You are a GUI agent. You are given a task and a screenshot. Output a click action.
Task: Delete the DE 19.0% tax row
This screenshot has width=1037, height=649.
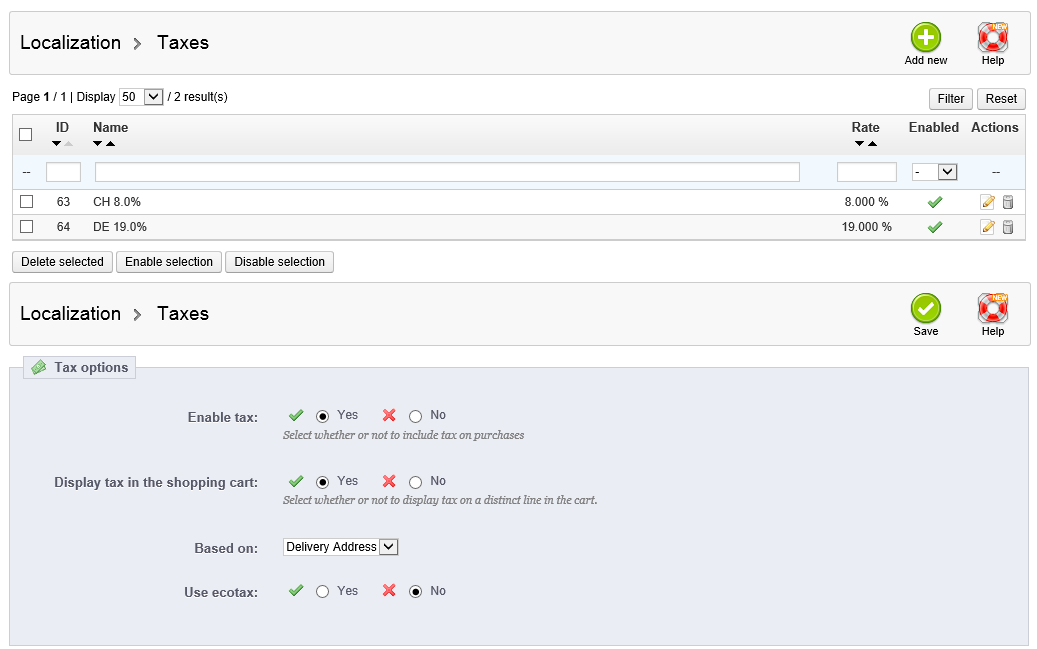pos(1008,227)
